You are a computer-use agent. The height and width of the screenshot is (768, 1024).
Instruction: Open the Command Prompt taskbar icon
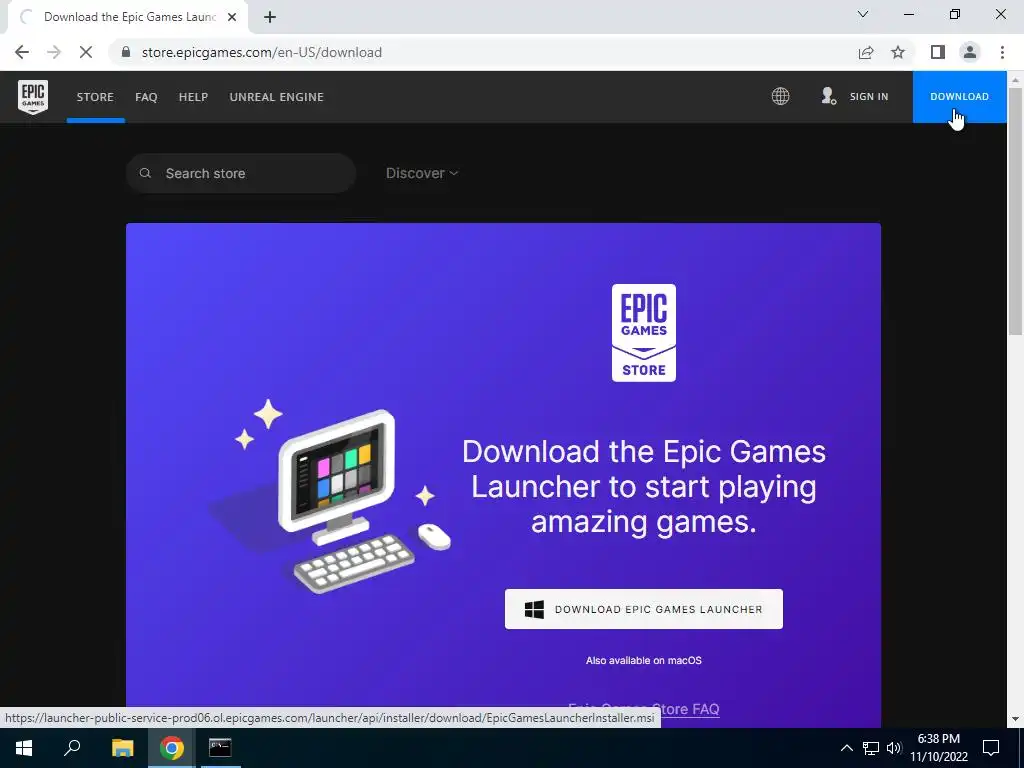click(x=220, y=748)
